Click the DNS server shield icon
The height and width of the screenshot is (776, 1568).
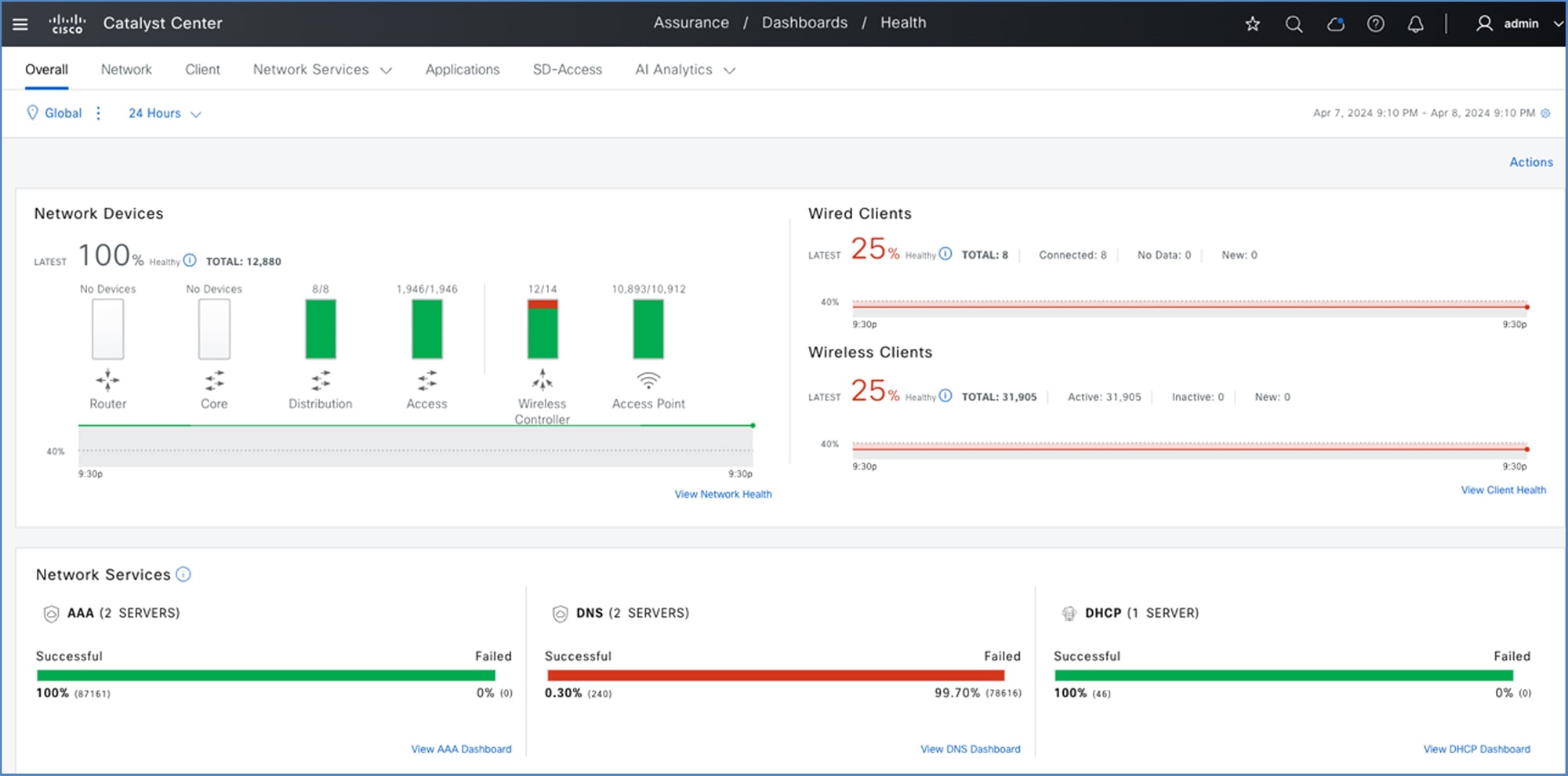[x=560, y=614]
